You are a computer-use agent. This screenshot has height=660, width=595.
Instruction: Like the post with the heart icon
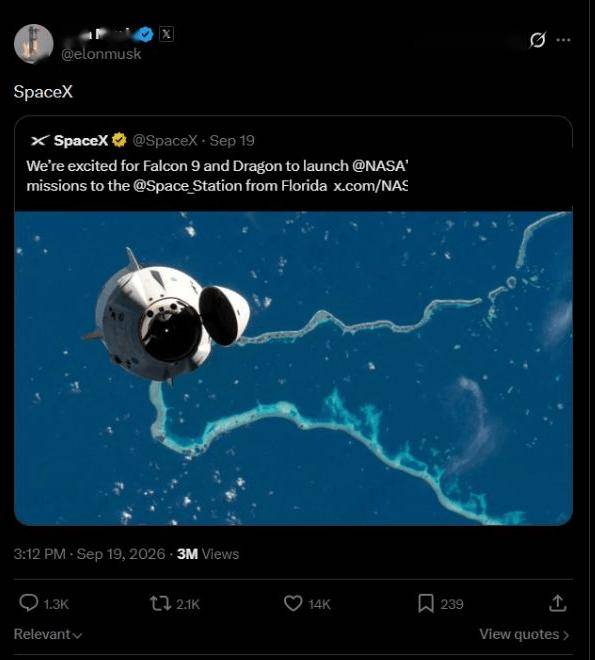pyautogui.click(x=293, y=603)
